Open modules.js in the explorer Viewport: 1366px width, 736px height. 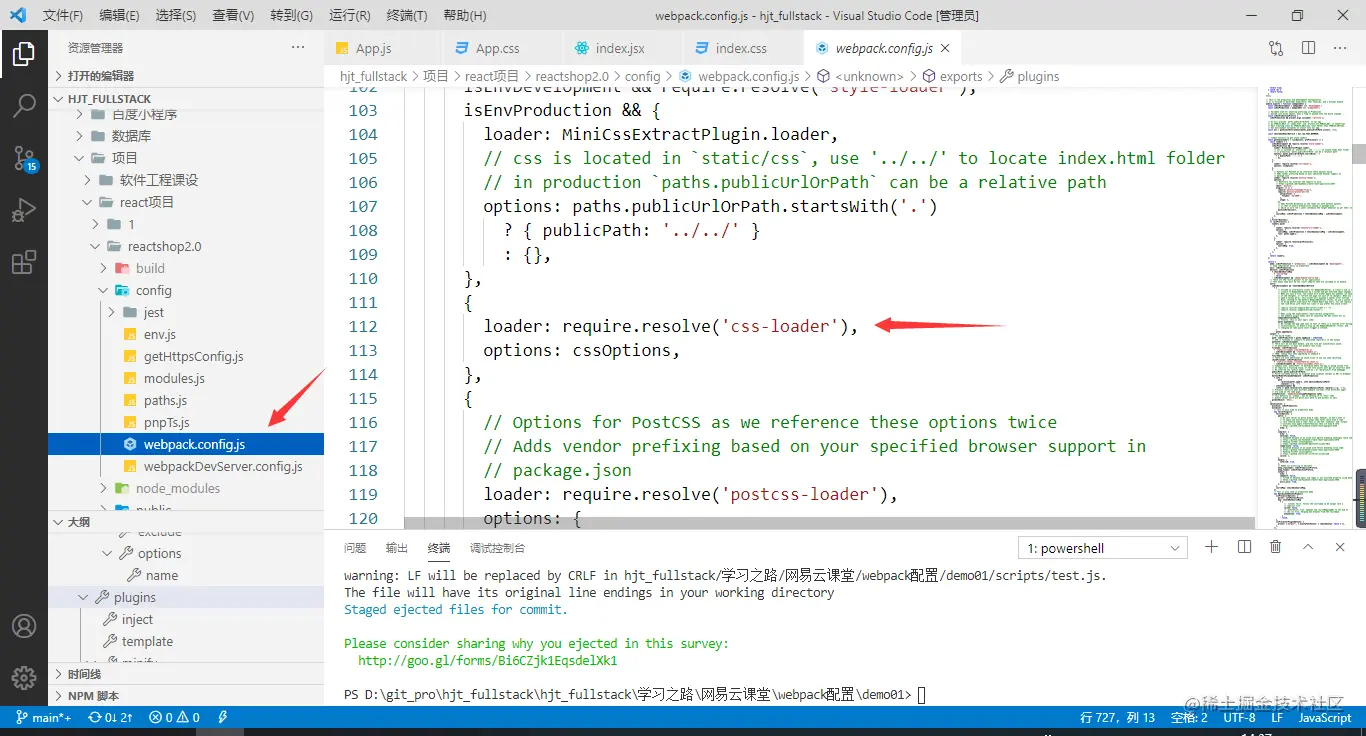click(186, 378)
